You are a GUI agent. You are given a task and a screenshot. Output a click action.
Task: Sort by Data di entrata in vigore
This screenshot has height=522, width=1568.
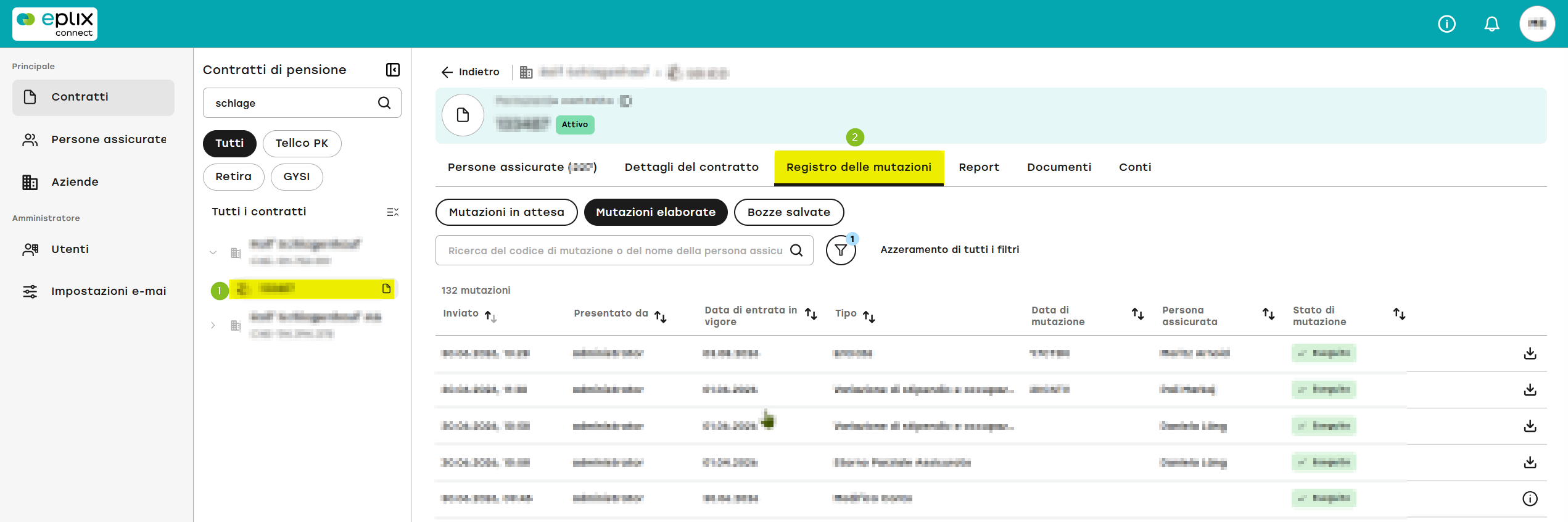coord(811,314)
